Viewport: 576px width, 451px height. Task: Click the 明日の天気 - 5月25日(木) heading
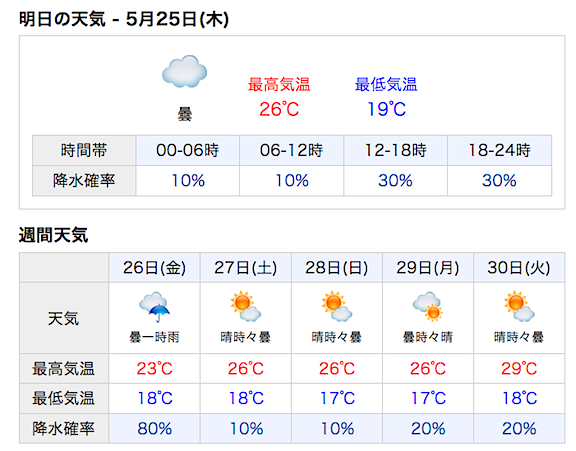[124, 19]
